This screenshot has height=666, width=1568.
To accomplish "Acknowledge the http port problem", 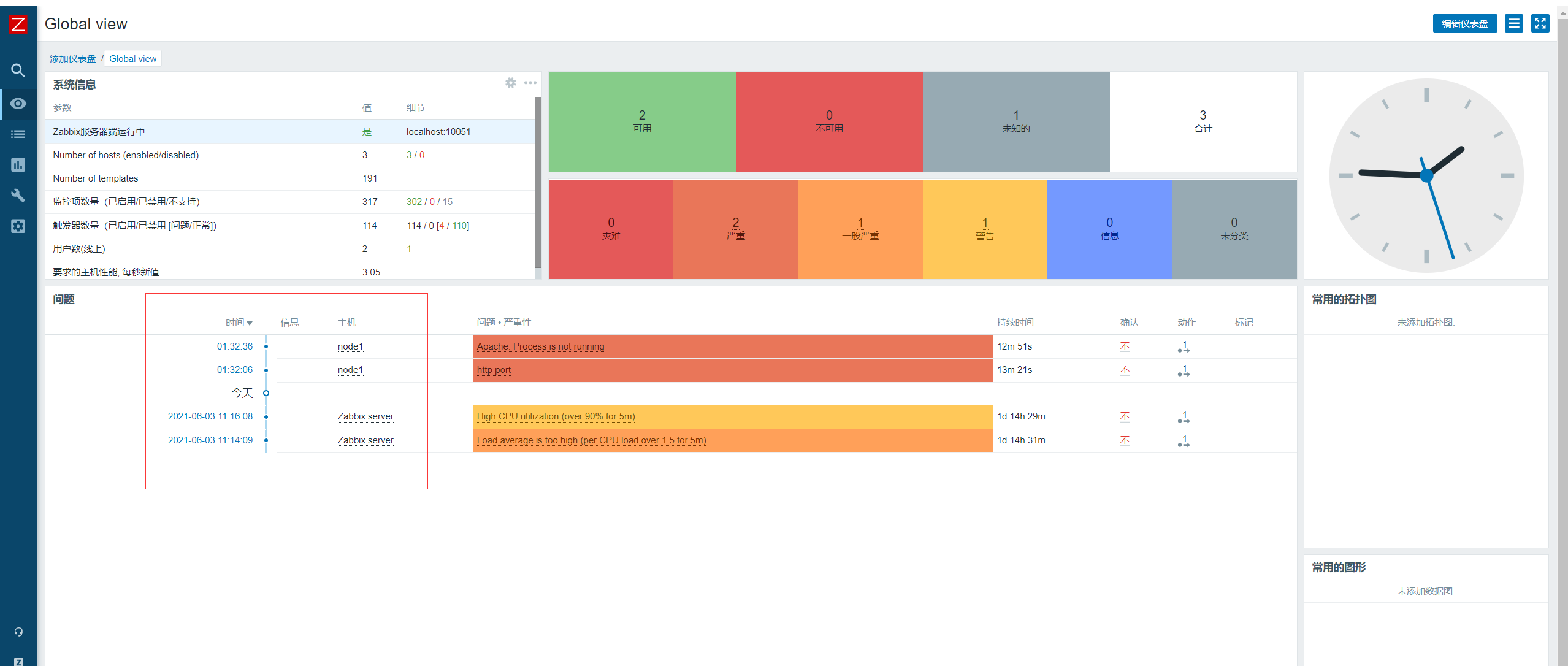I will coord(1125,370).
